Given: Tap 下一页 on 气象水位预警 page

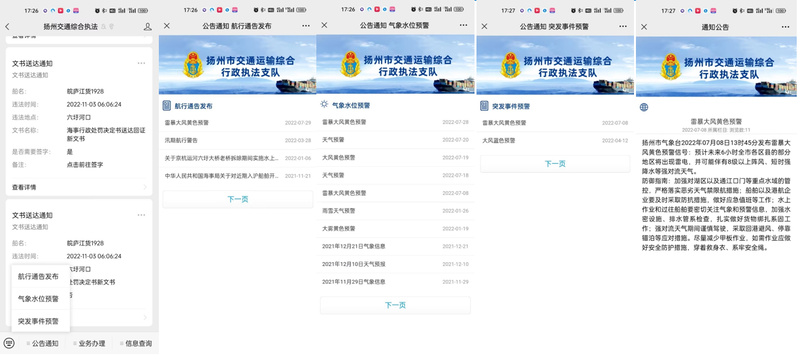Looking at the screenshot, I should [x=395, y=305].
